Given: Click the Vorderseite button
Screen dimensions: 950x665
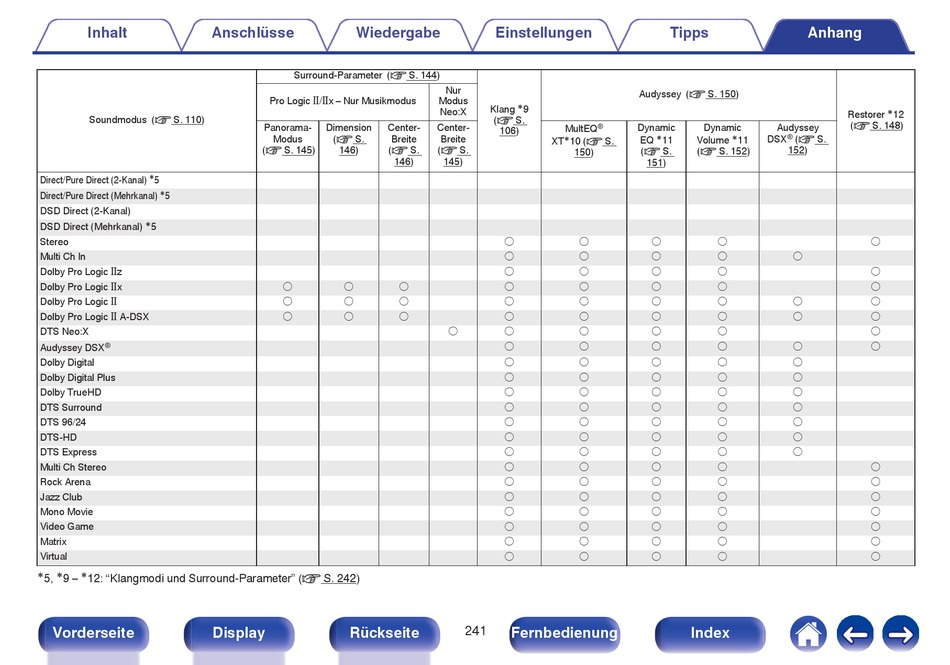Looking at the screenshot, I should coord(93,633).
